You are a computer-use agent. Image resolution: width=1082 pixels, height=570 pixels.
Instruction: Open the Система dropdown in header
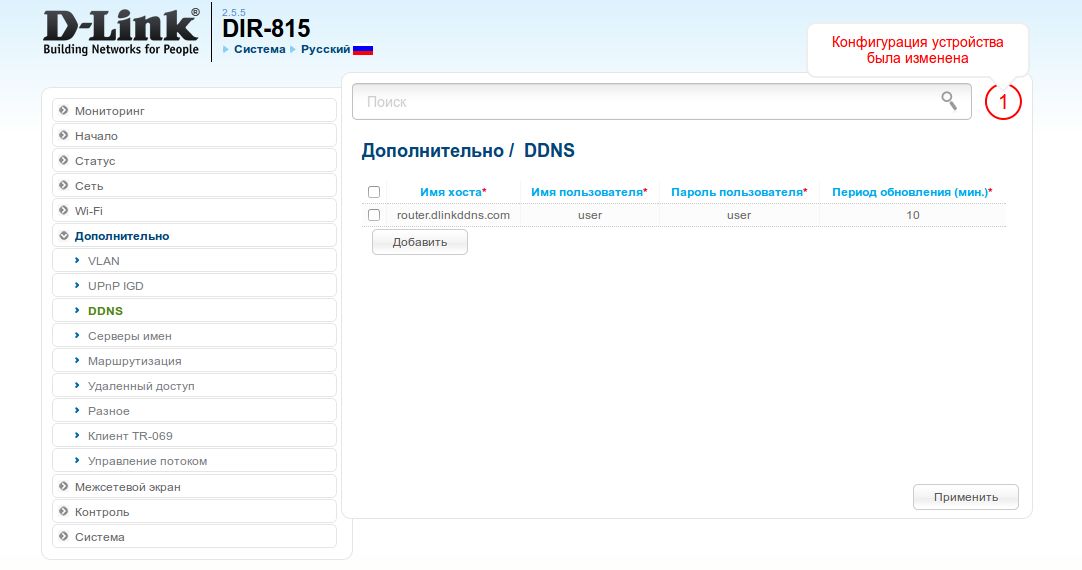coord(259,49)
